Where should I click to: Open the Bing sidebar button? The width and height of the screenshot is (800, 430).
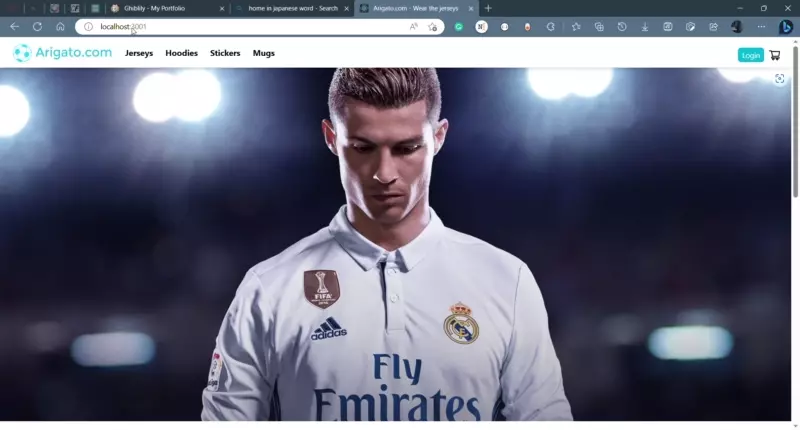tap(786, 27)
